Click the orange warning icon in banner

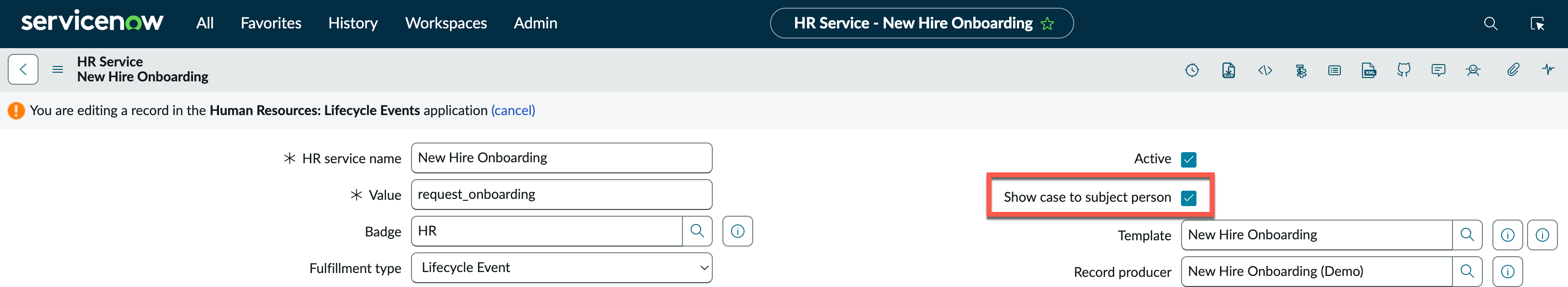pyautogui.click(x=16, y=110)
